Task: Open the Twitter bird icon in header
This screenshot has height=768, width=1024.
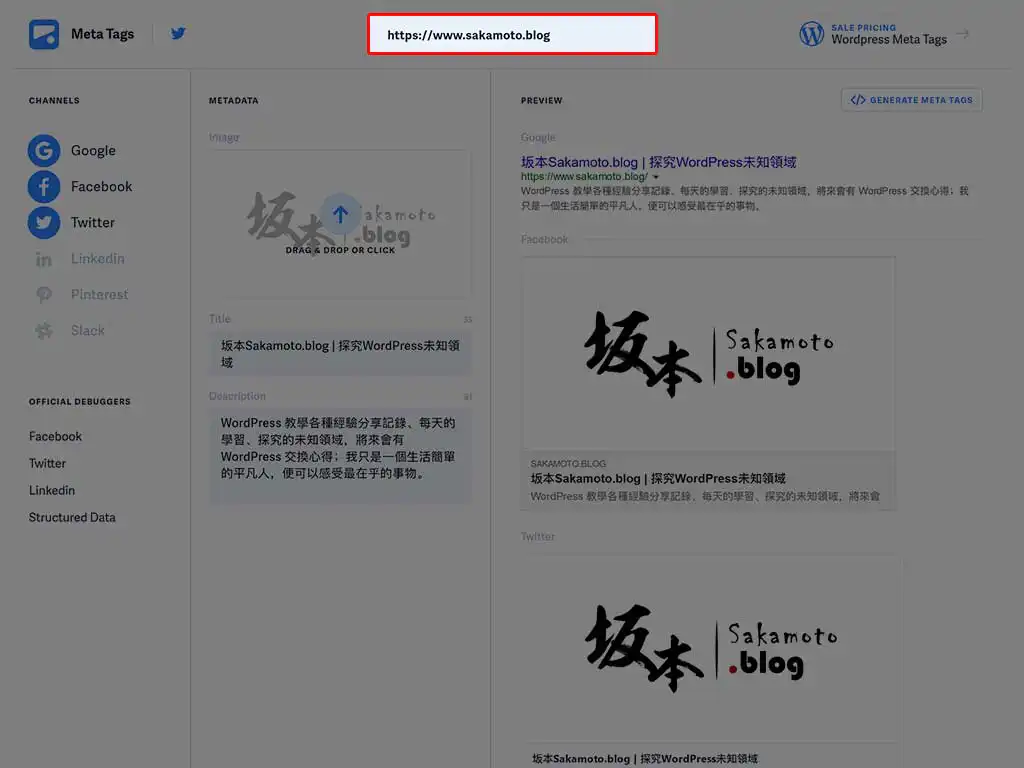Action: click(x=178, y=33)
